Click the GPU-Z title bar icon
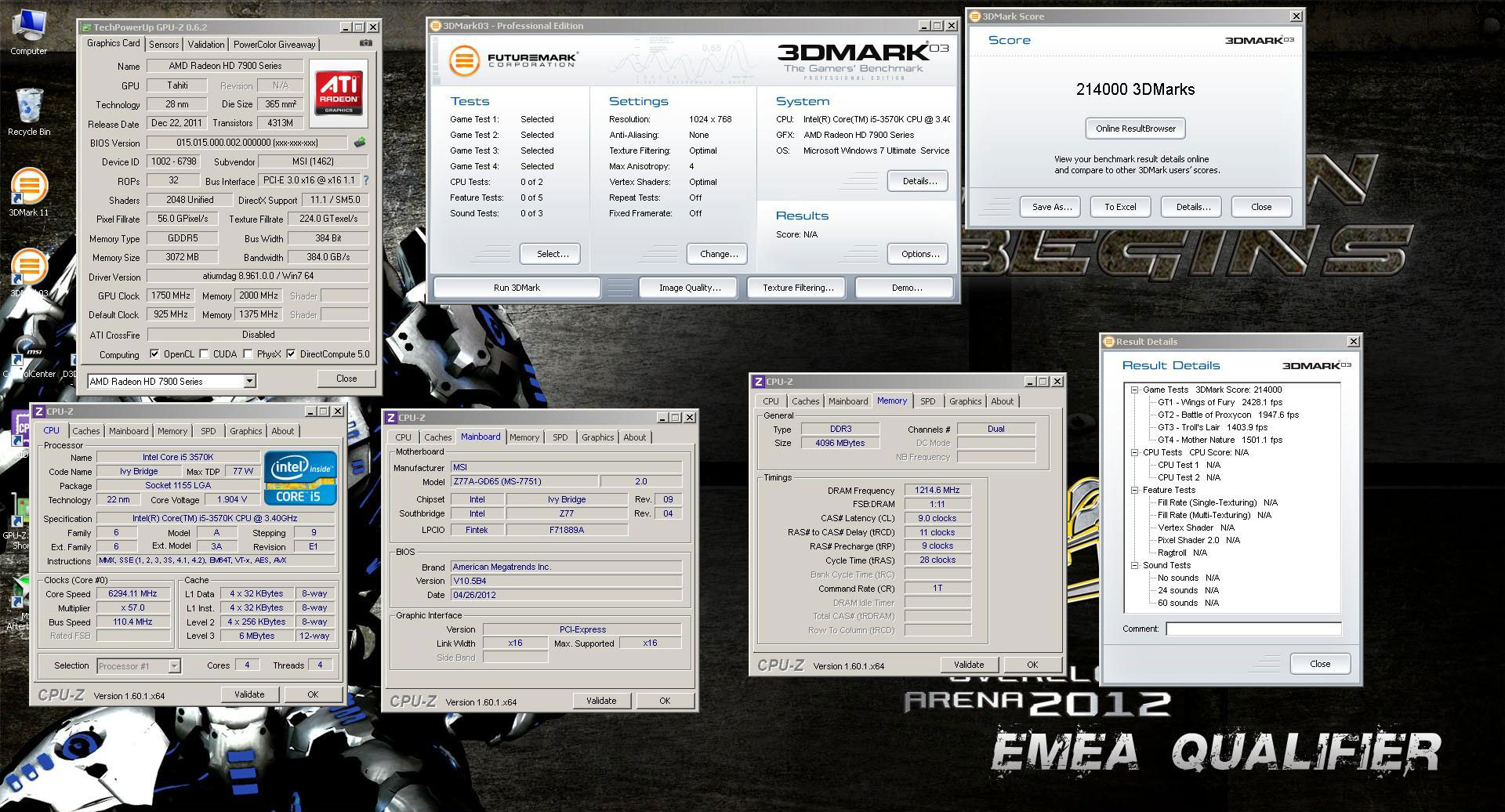 coord(85,27)
